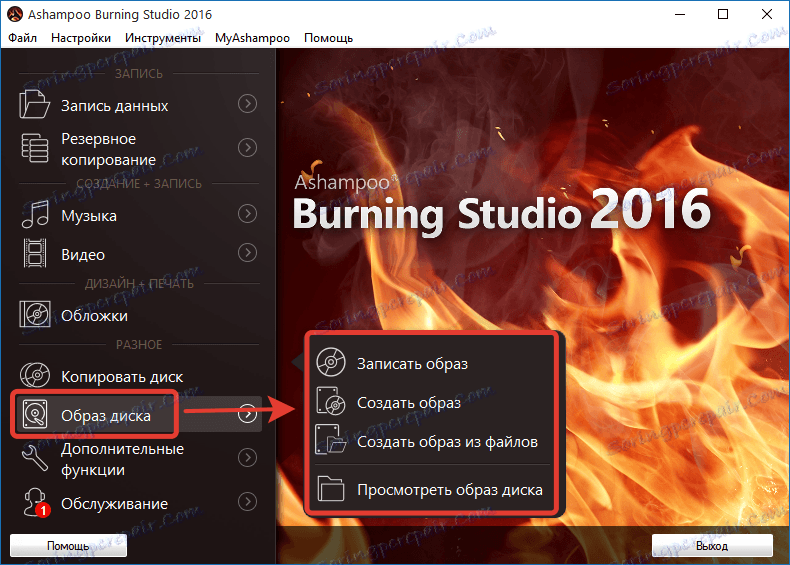The height and width of the screenshot is (565, 790).
Task: Open Запись данных label
Action: tap(114, 105)
